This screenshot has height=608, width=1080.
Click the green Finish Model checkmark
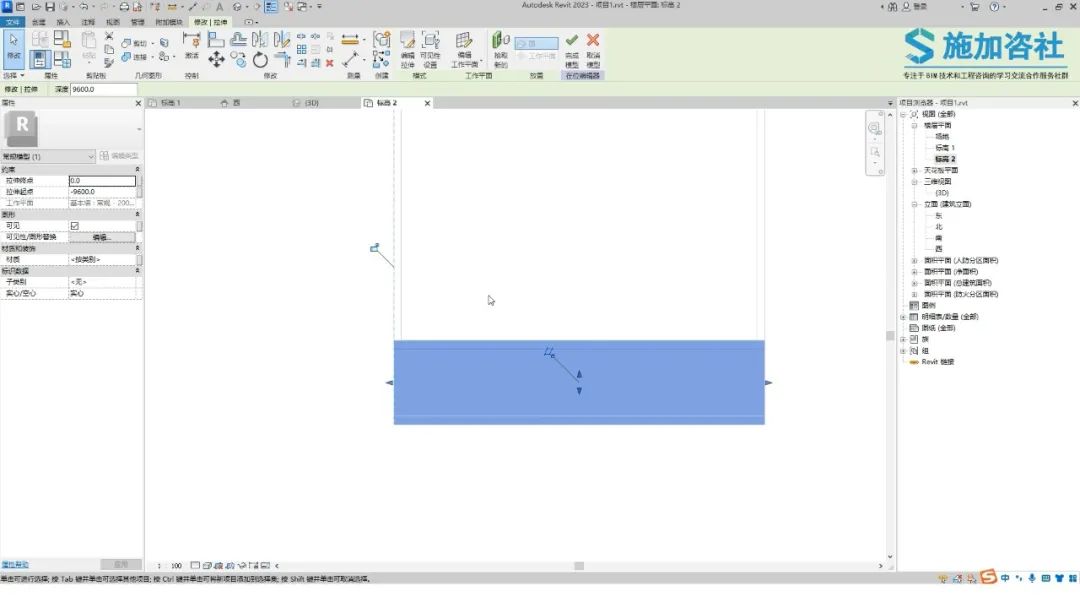pos(571,42)
